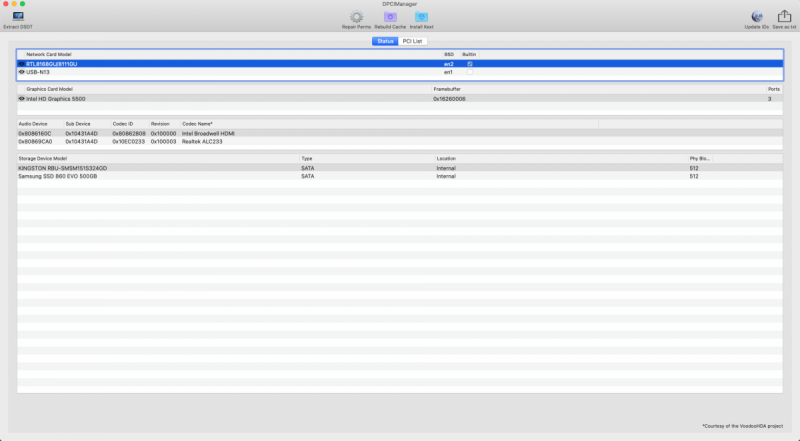Click audio device ID 0x80869CA0
Screen dimensions: 800x441
(35, 141)
